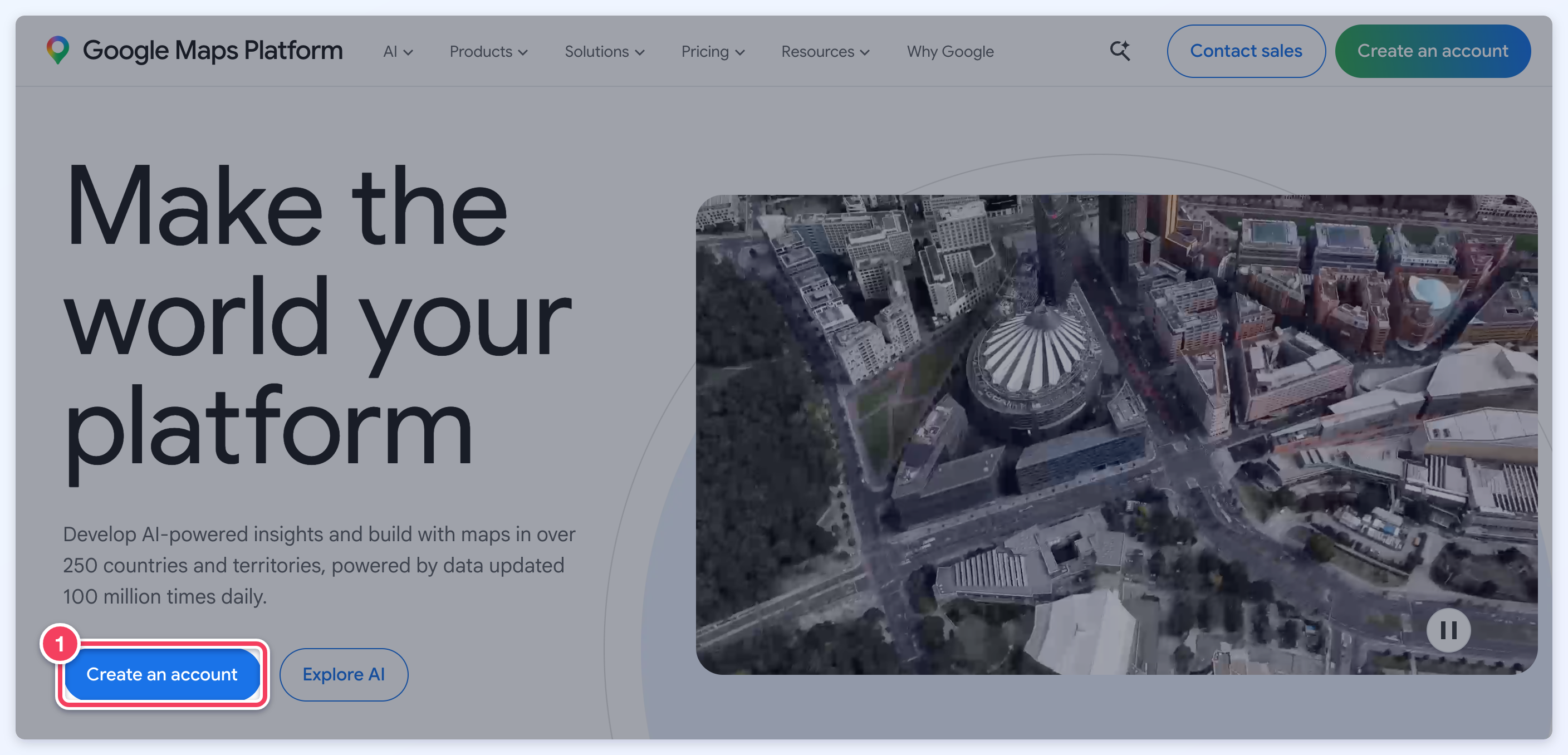Open the Solutions dropdown menu
Screen dimensions: 1568x755
(x=605, y=52)
